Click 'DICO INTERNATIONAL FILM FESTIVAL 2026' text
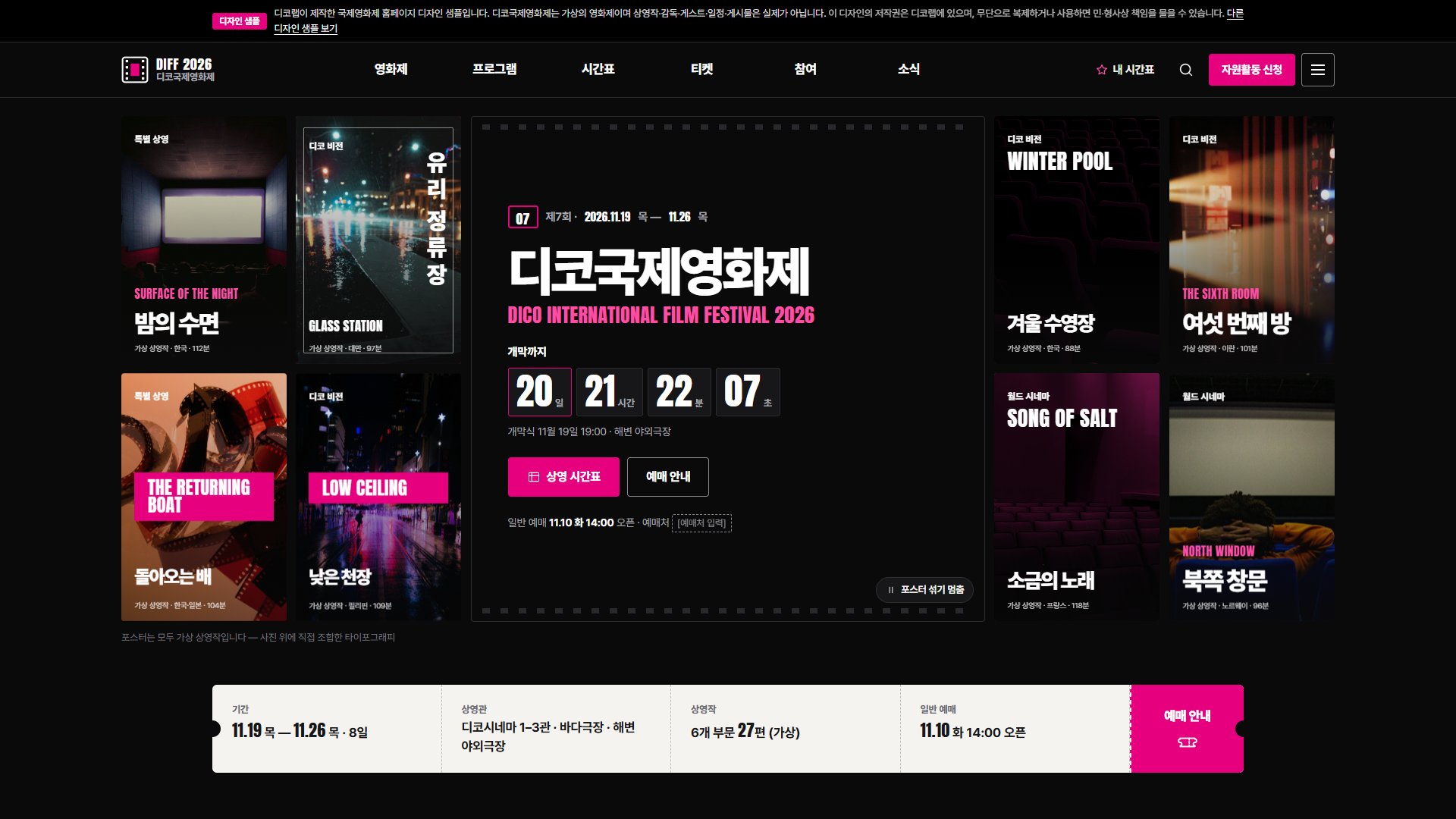 pyautogui.click(x=661, y=315)
